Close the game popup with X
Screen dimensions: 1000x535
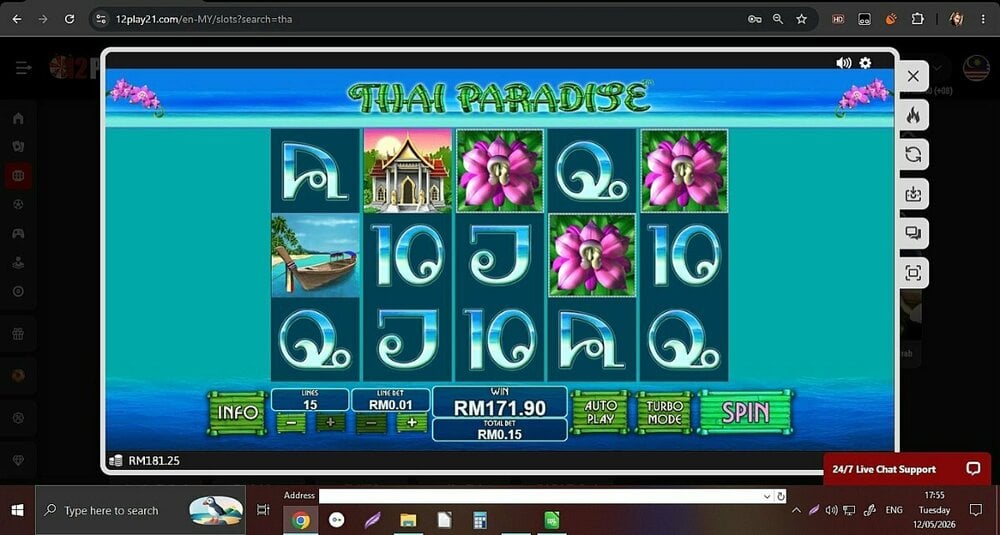913,77
